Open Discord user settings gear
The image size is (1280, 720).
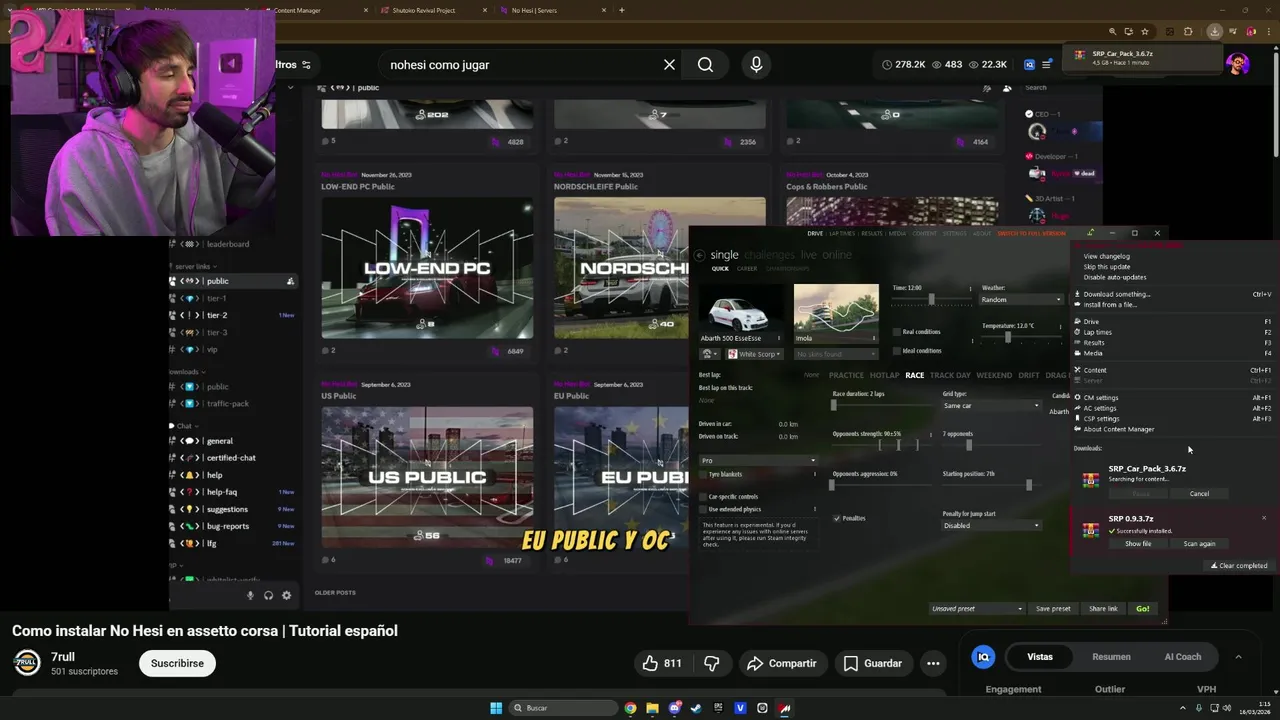click(286, 595)
